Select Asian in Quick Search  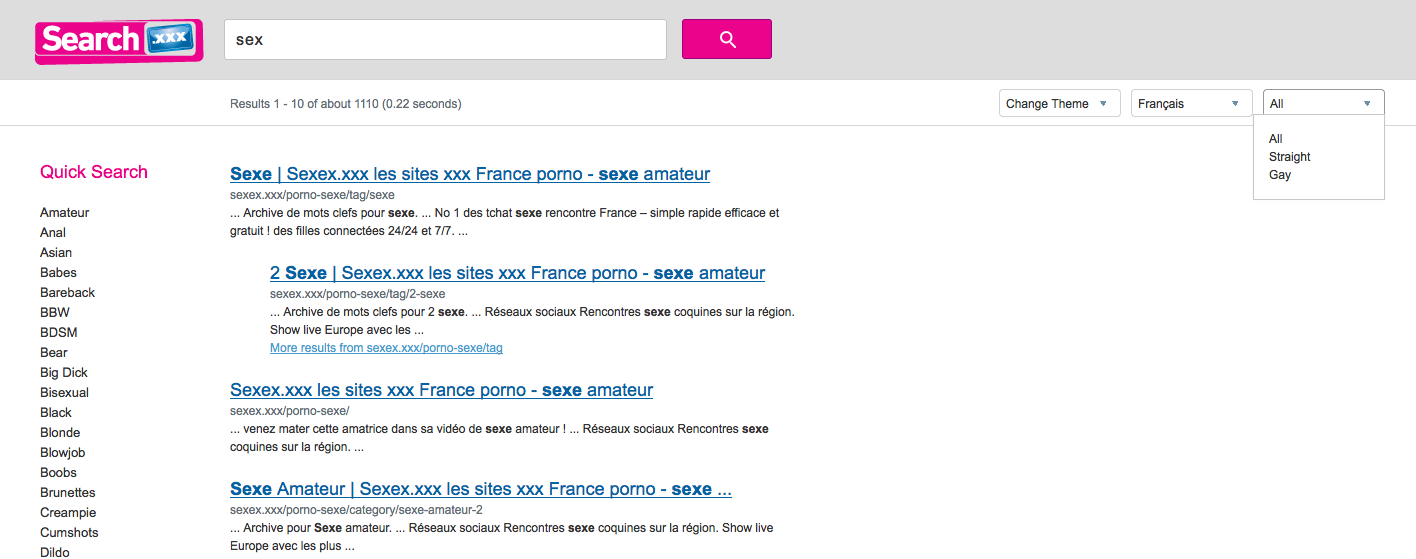56,253
